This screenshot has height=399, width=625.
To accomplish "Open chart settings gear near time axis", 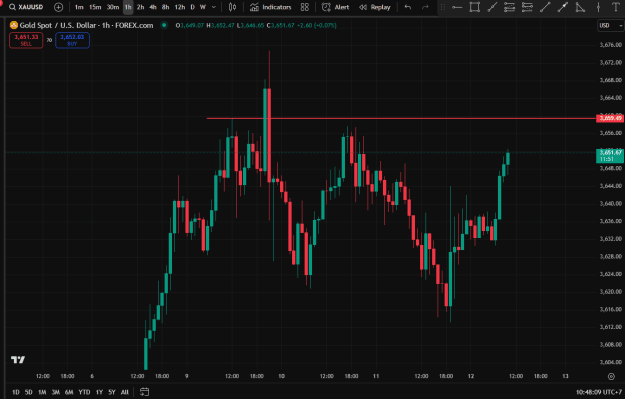I will tap(611, 376).
